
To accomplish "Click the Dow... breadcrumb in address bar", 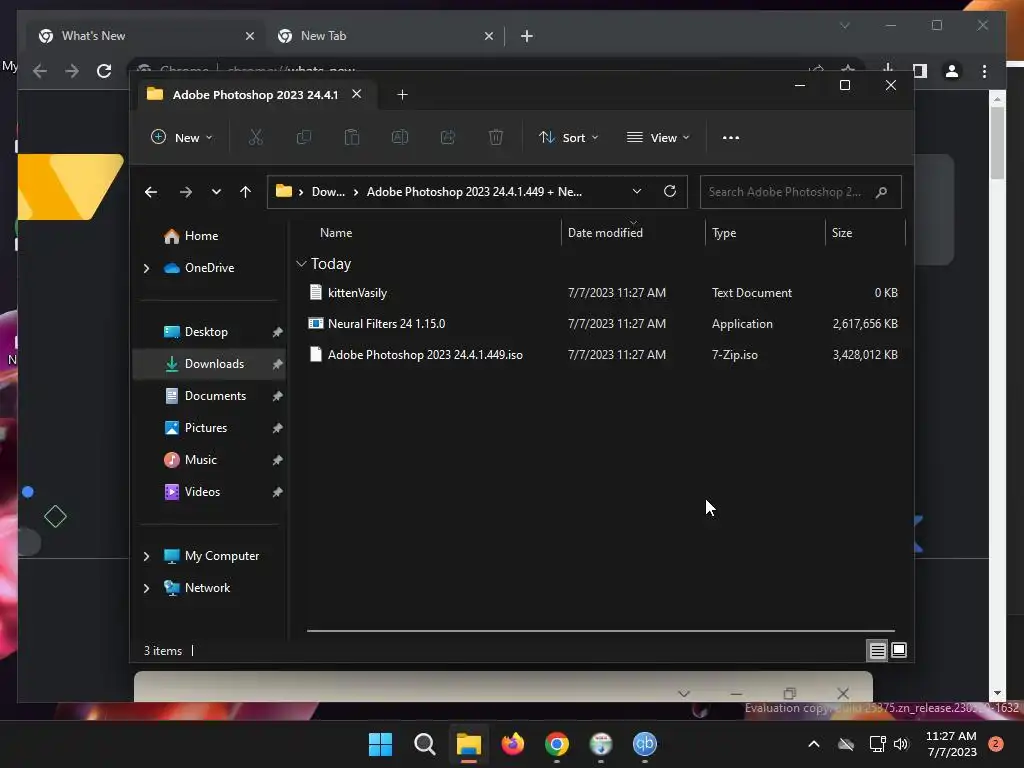I will tap(328, 192).
